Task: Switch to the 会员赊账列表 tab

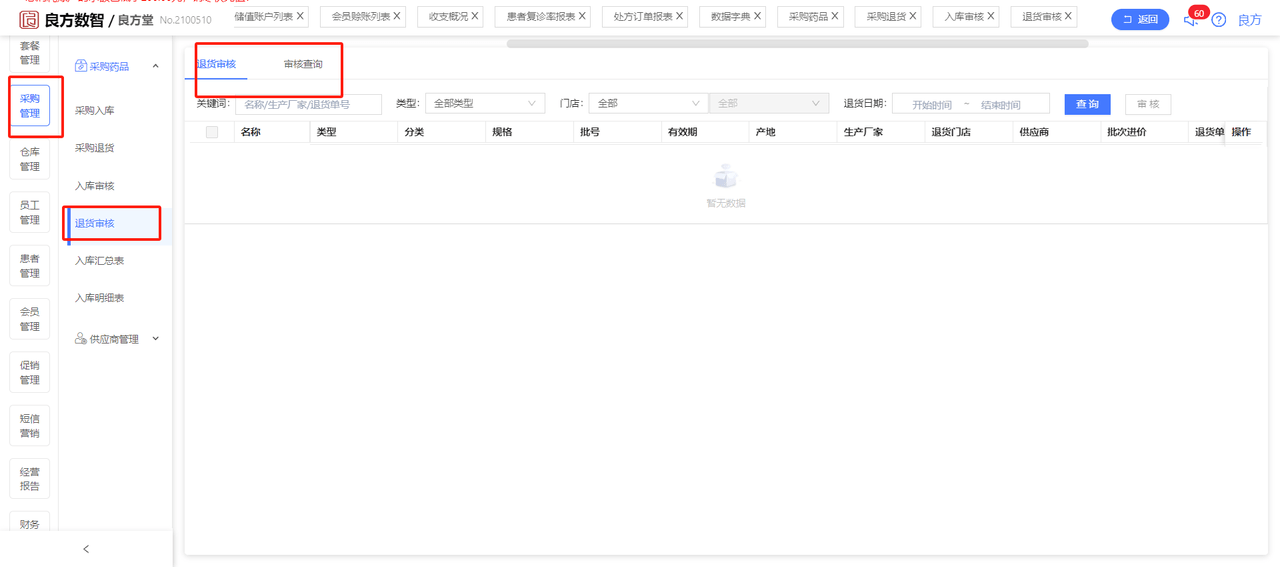Action: tap(361, 17)
